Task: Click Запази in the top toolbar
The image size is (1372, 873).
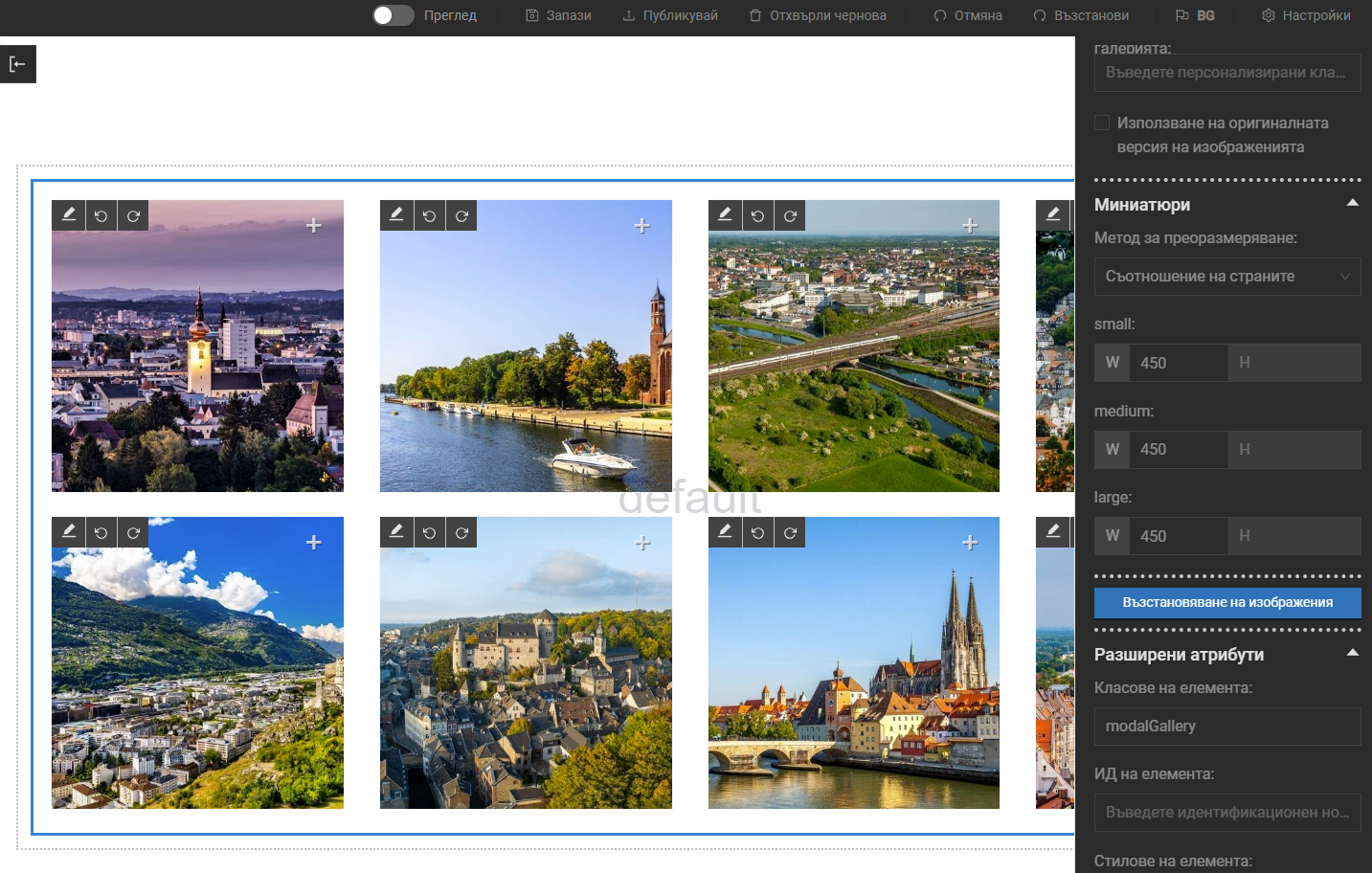Action: (x=558, y=15)
